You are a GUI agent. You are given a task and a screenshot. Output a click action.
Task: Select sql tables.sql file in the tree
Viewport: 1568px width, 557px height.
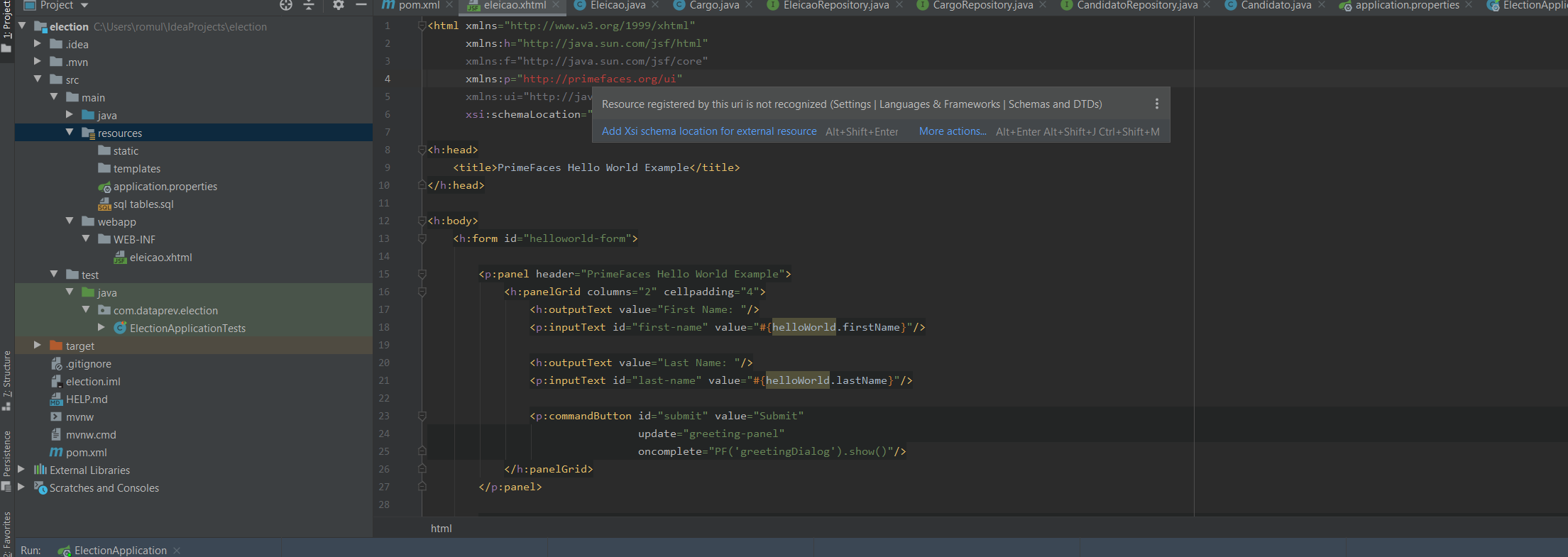click(x=143, y=204)
